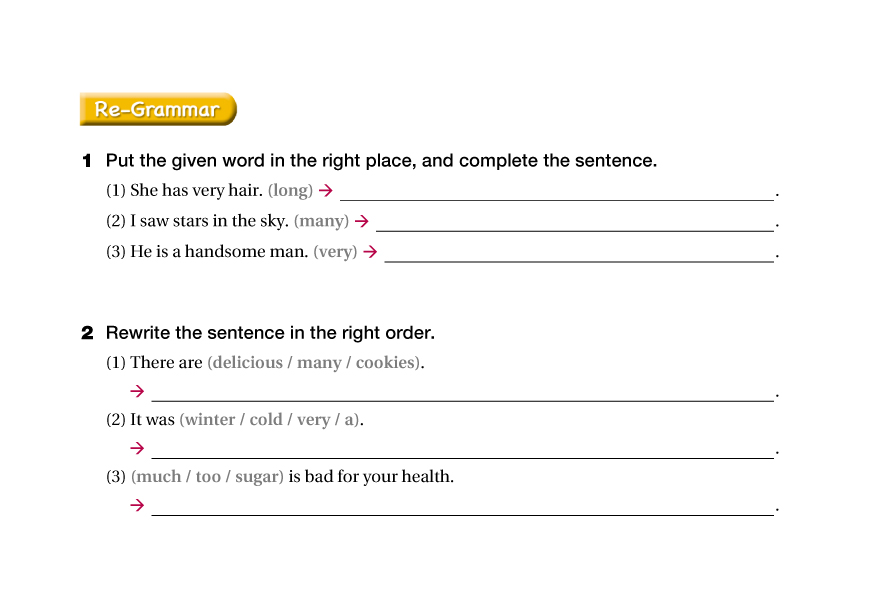873x612 pixels.
Task: Click the gray hint (much / too / sugar)
Action: point(208,476)
